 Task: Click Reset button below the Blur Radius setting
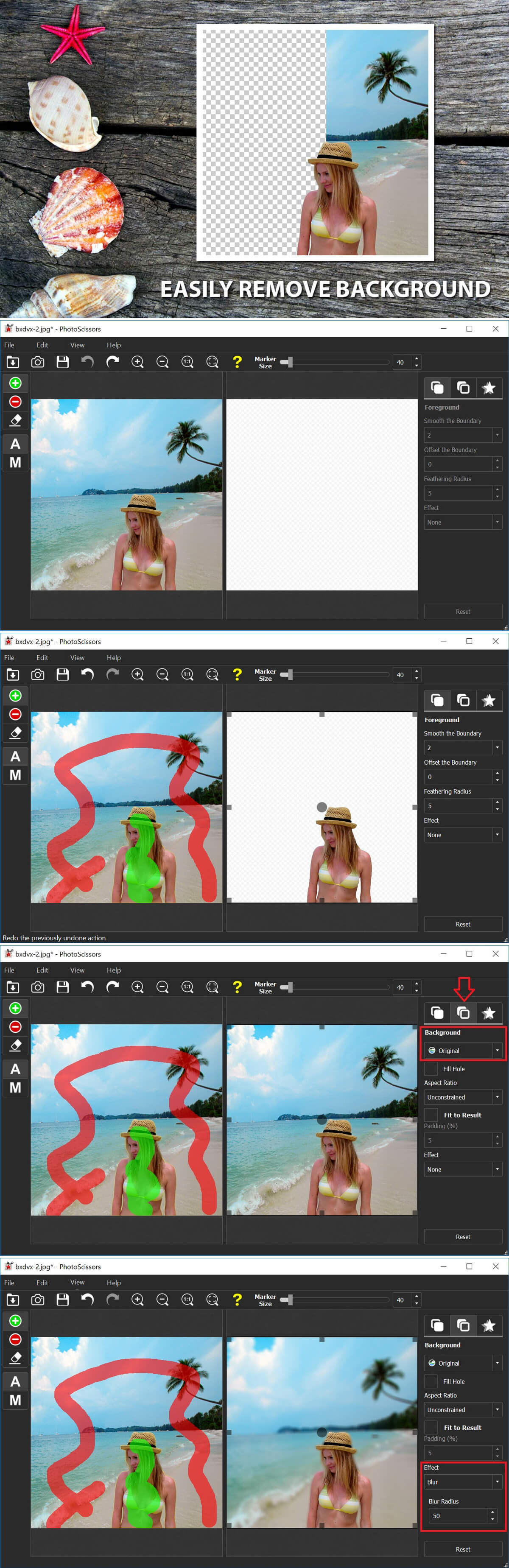463,1549
